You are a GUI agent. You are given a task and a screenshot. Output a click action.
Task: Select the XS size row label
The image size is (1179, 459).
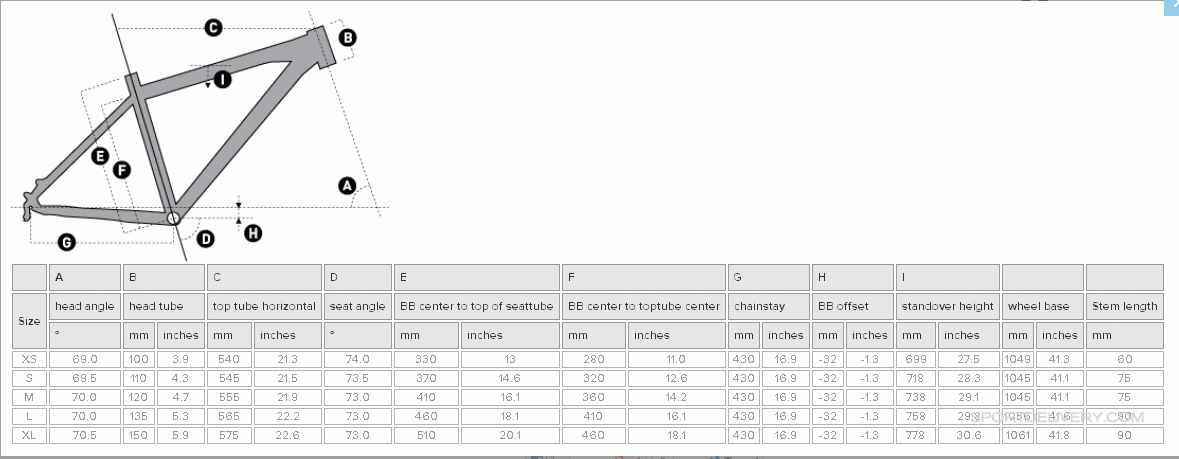[29, 359]
